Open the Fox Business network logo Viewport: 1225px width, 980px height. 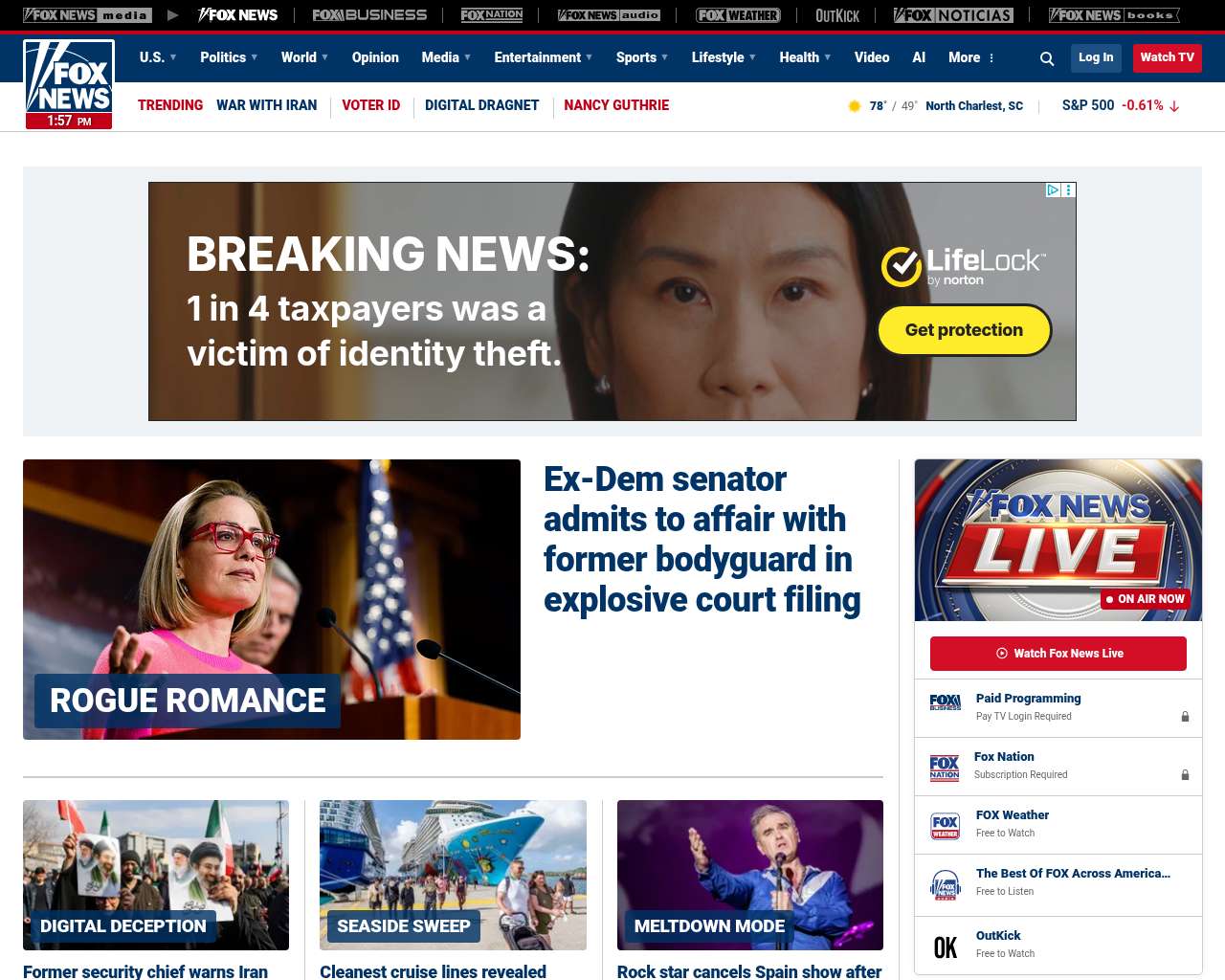point(369,15)
